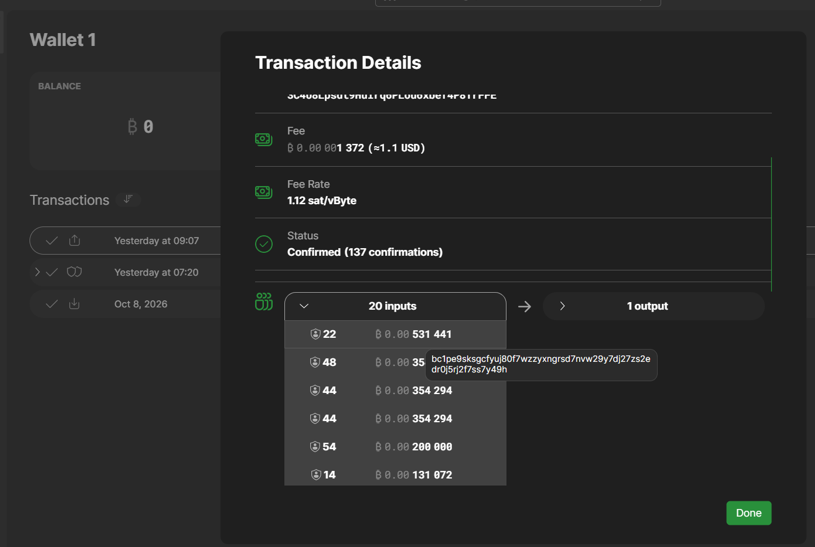Click the wallet balance ₿ 0
This screenshot has height=547, width=815.
[140, 126]
